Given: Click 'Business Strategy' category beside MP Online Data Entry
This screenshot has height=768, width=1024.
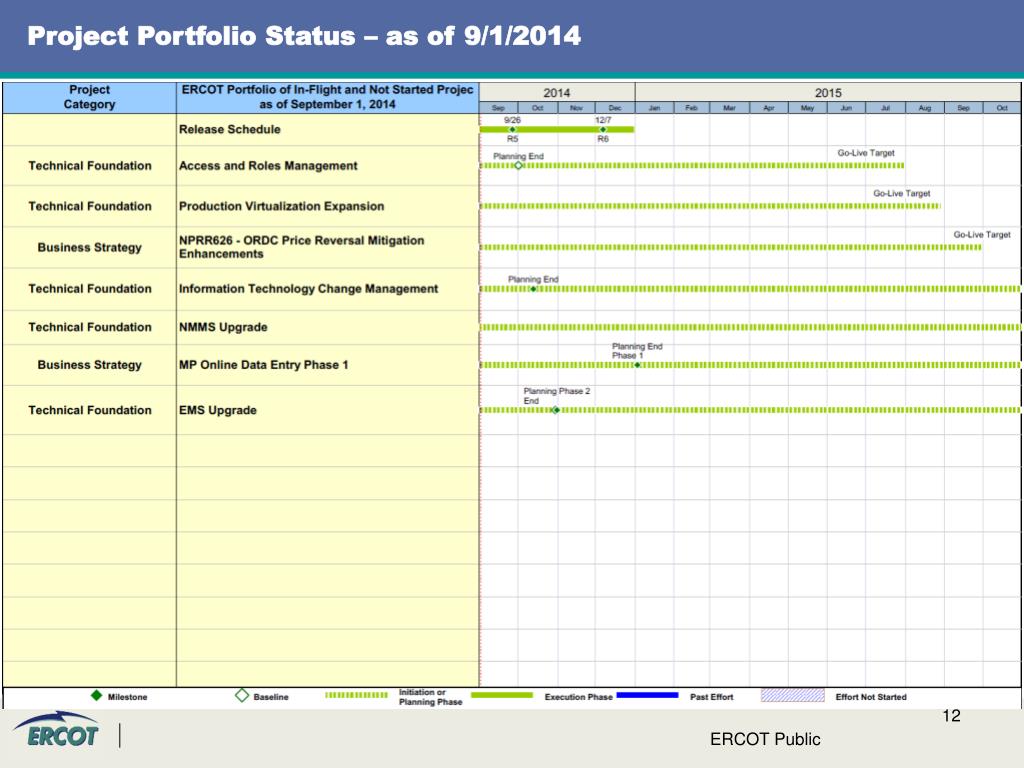Looking at the screenshot, I should coord(89,365).
